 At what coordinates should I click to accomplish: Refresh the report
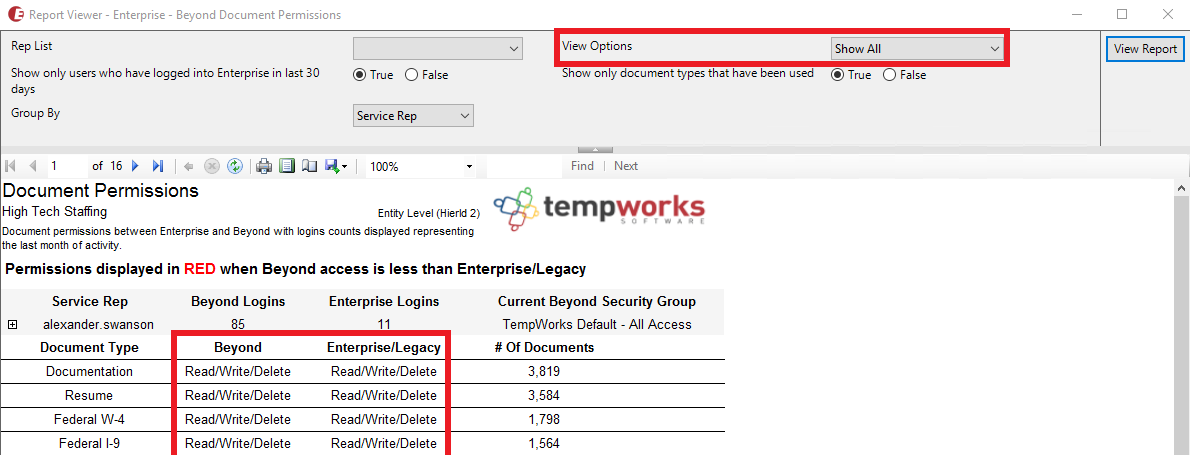235,166
